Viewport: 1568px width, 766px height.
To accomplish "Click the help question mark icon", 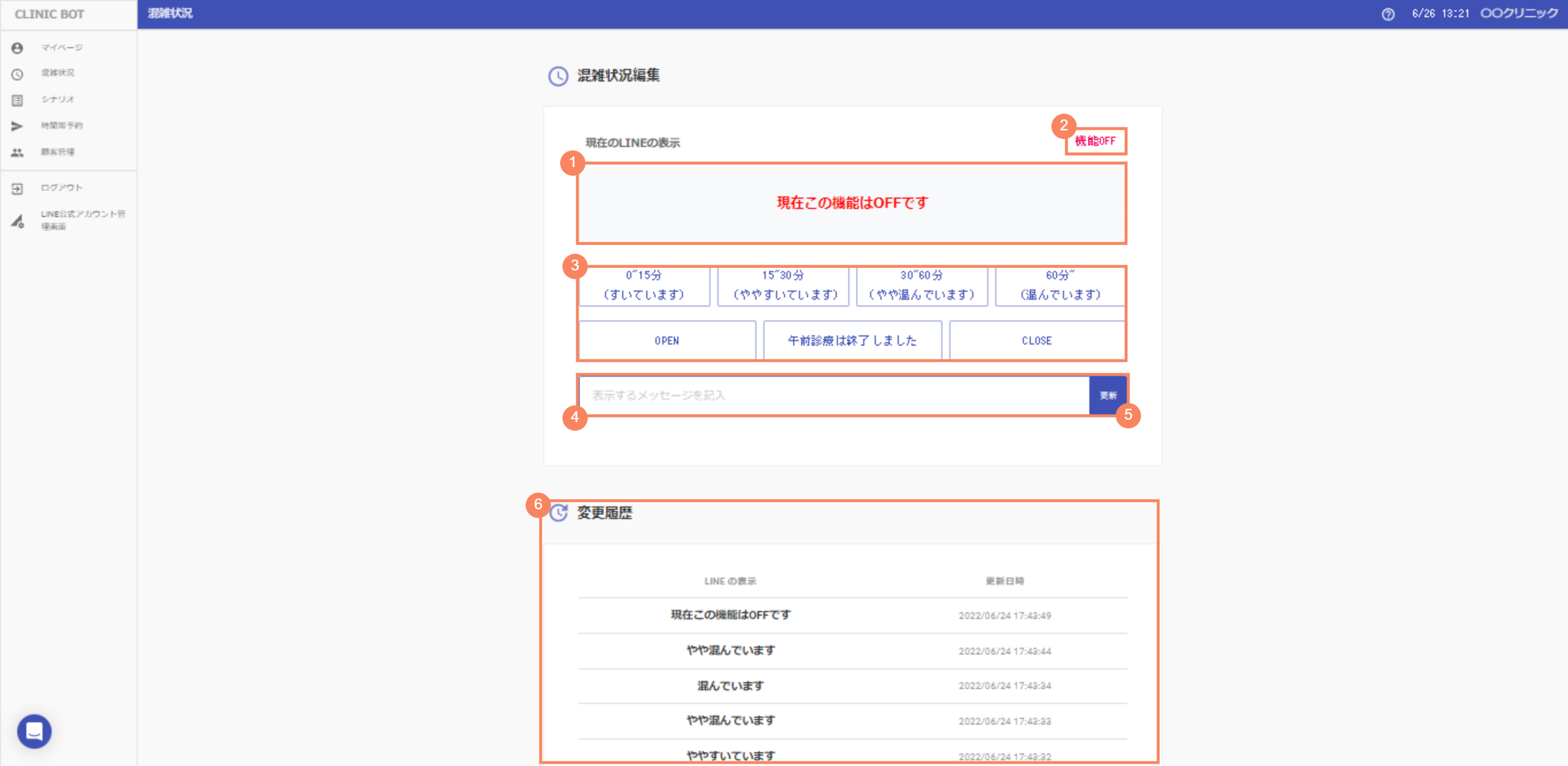I will pyautogui.click(x=1388, y=14).
